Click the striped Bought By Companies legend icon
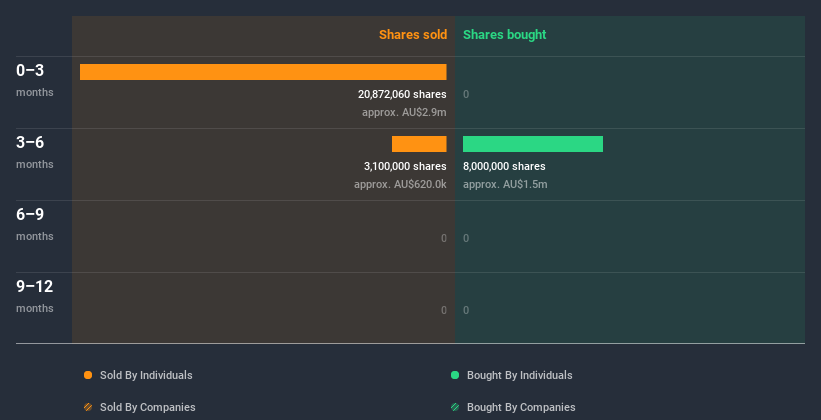821x420 pixels. (x=455, y=407)
